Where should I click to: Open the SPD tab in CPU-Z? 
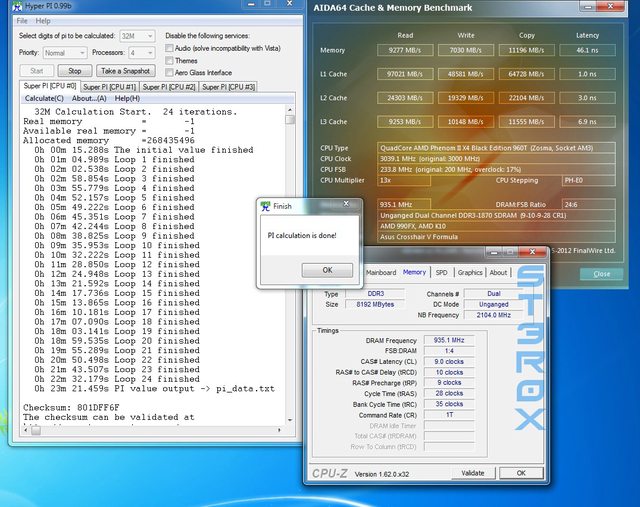point(441,272)
